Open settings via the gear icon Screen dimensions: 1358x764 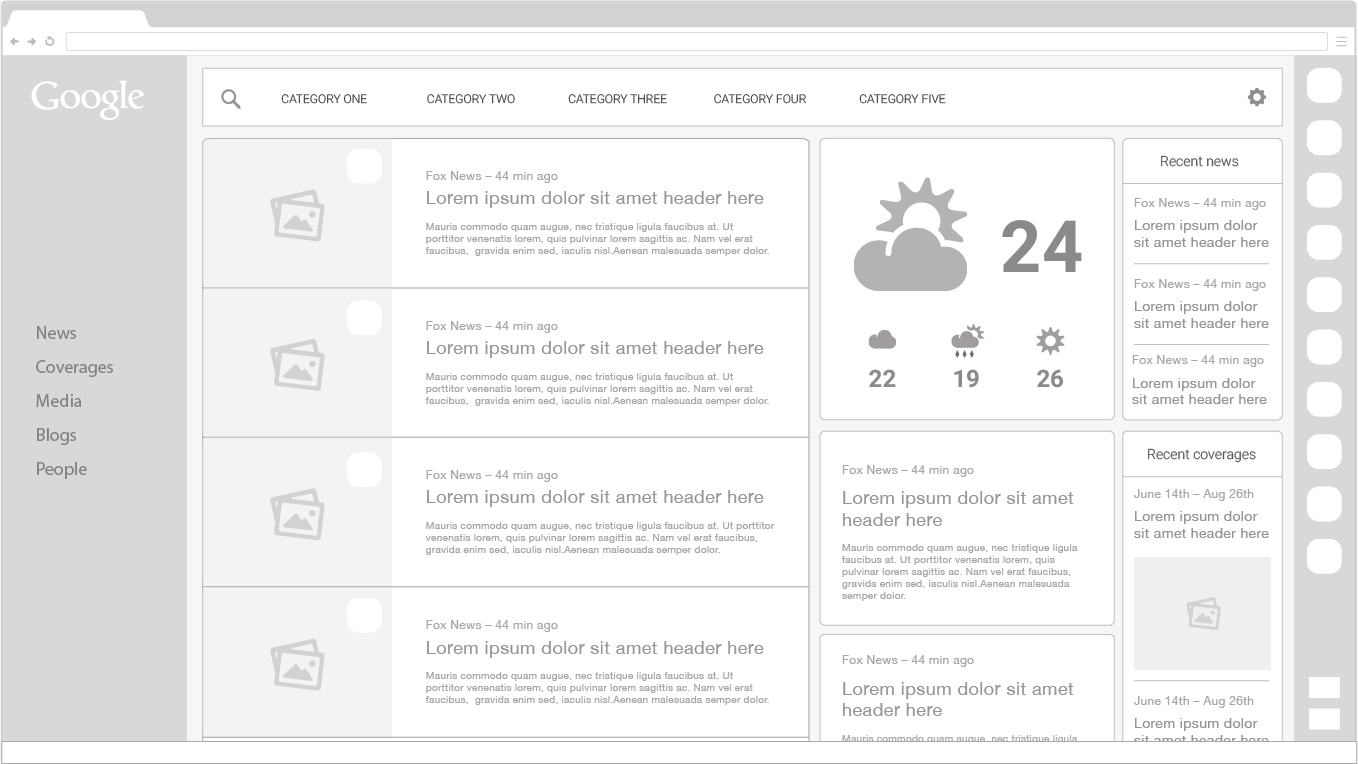[x=1257, y=97]
